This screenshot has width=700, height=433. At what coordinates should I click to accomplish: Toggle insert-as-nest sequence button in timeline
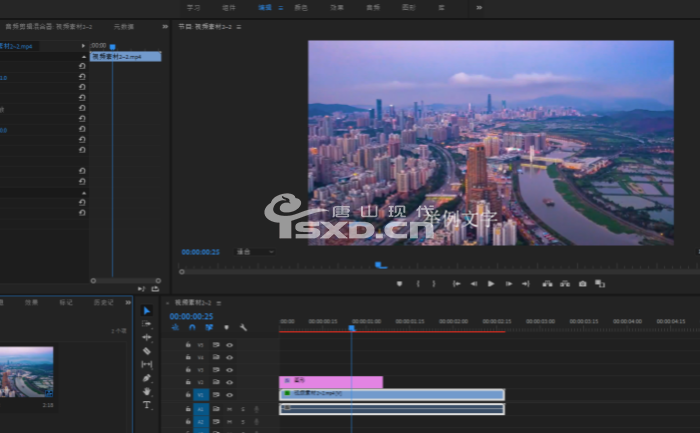coord(175,327)
